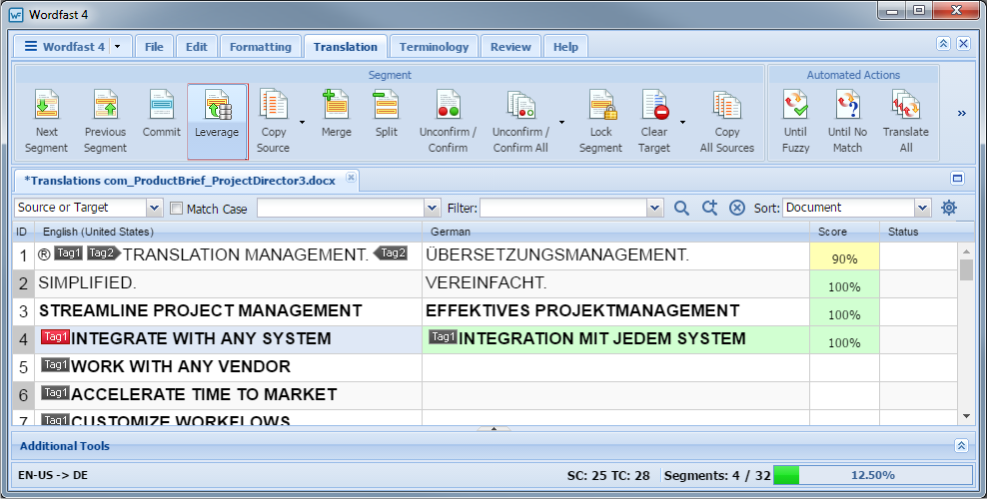Expand the search text dropdown

pos(432,208)
